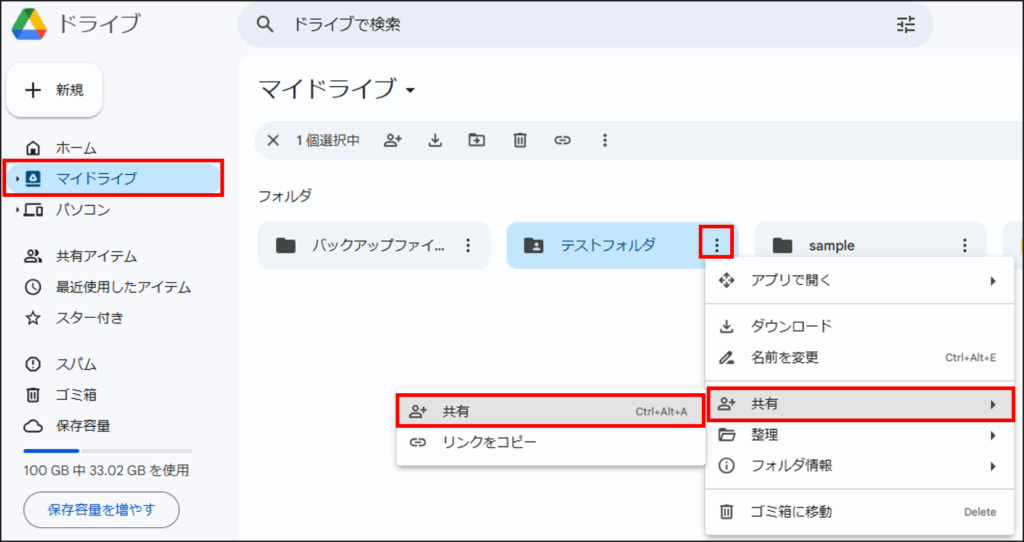Expand the パソコン tree arrow

coord(17,210)
